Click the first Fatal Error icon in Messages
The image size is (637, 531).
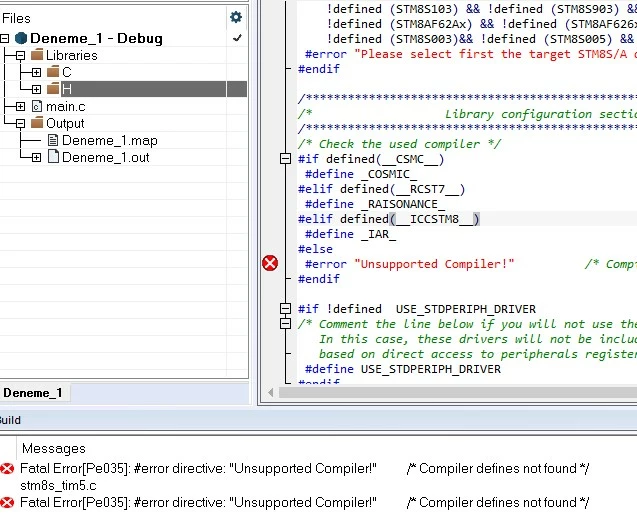7,468
